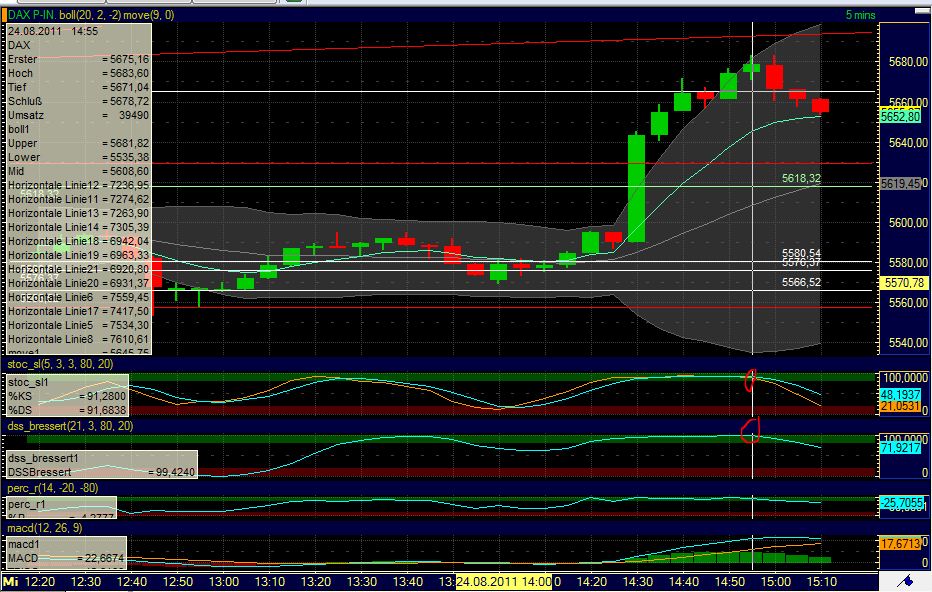Click the yellow marker left of DAX P-IN. title

pos(4,15)
